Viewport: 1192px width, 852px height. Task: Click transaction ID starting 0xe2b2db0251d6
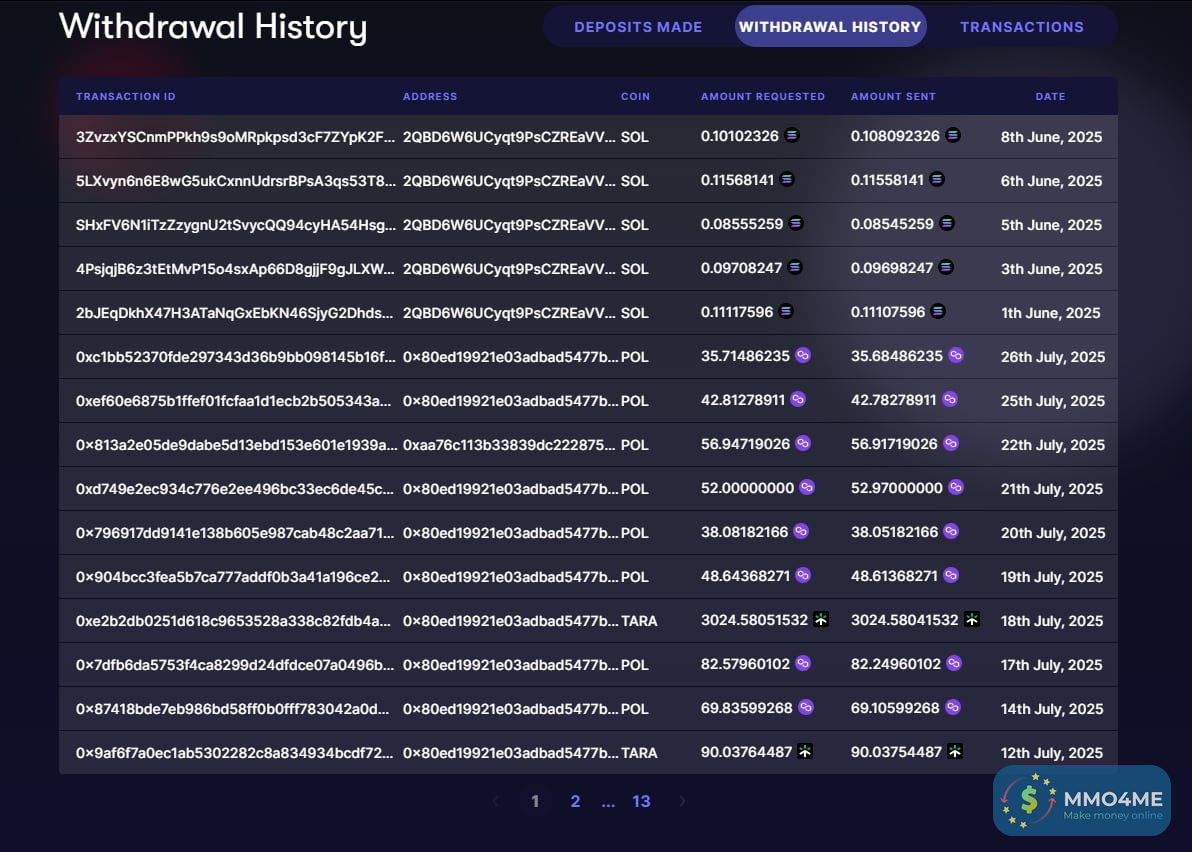[x=233, y=621]
